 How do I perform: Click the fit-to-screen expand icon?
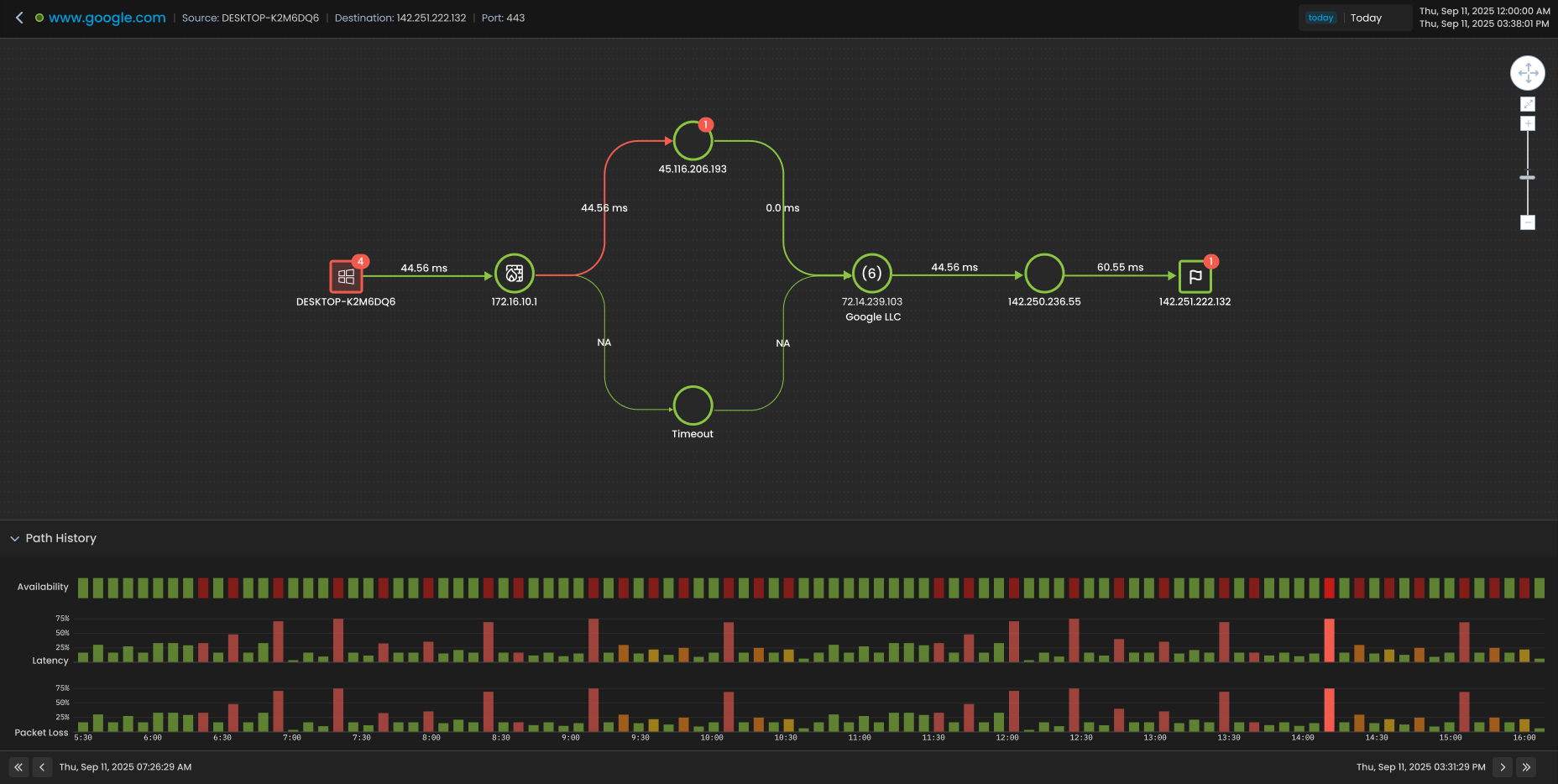(x=1527, y=104)
